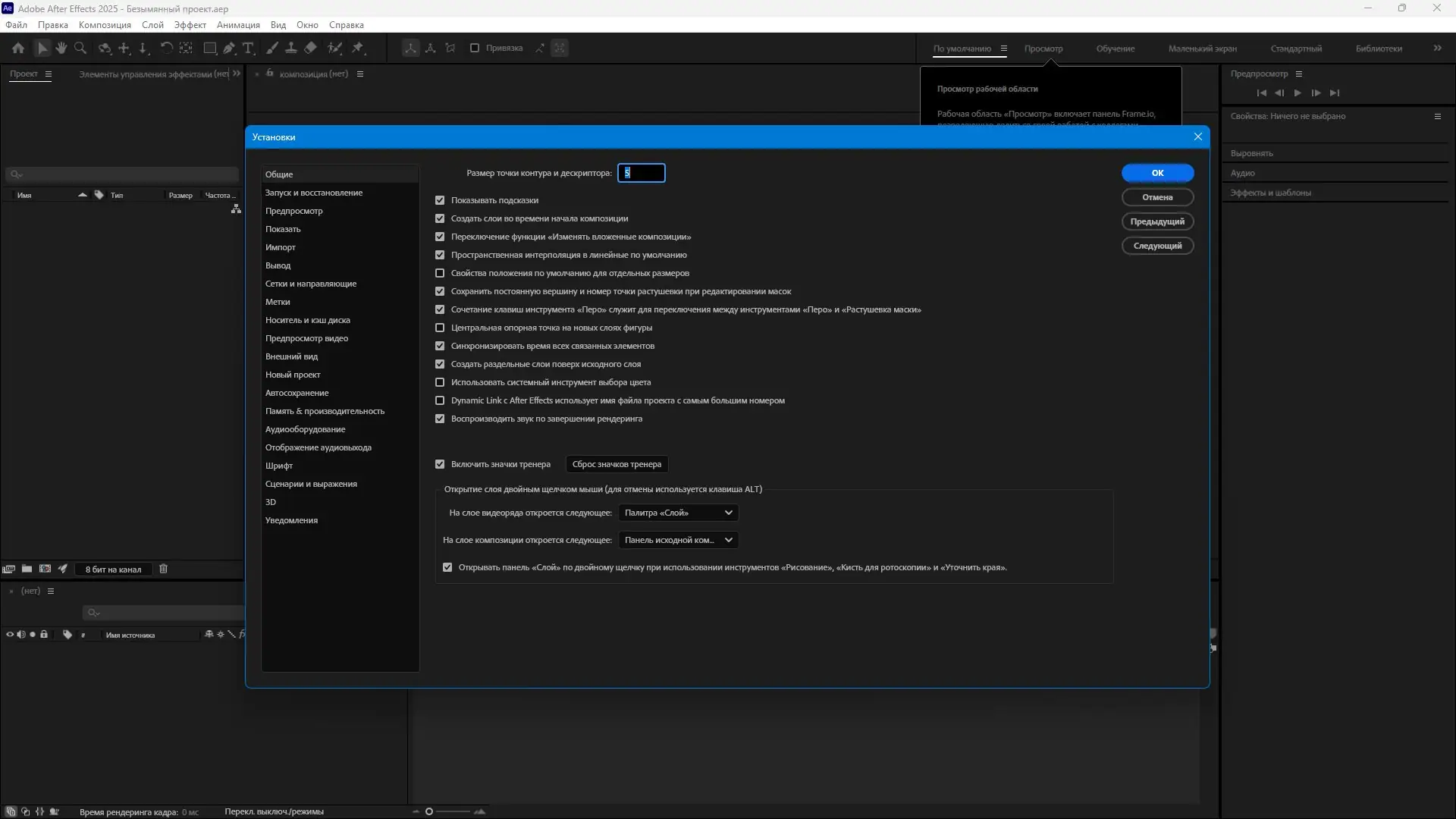
Task: Click the Home icon in toolbar
Action: (x=18, y=48)
